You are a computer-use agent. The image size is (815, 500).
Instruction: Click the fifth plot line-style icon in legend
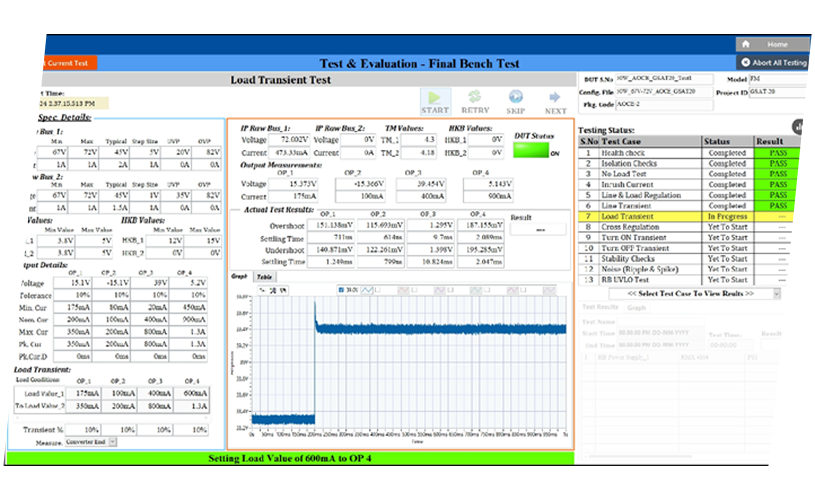click(512, 290)
